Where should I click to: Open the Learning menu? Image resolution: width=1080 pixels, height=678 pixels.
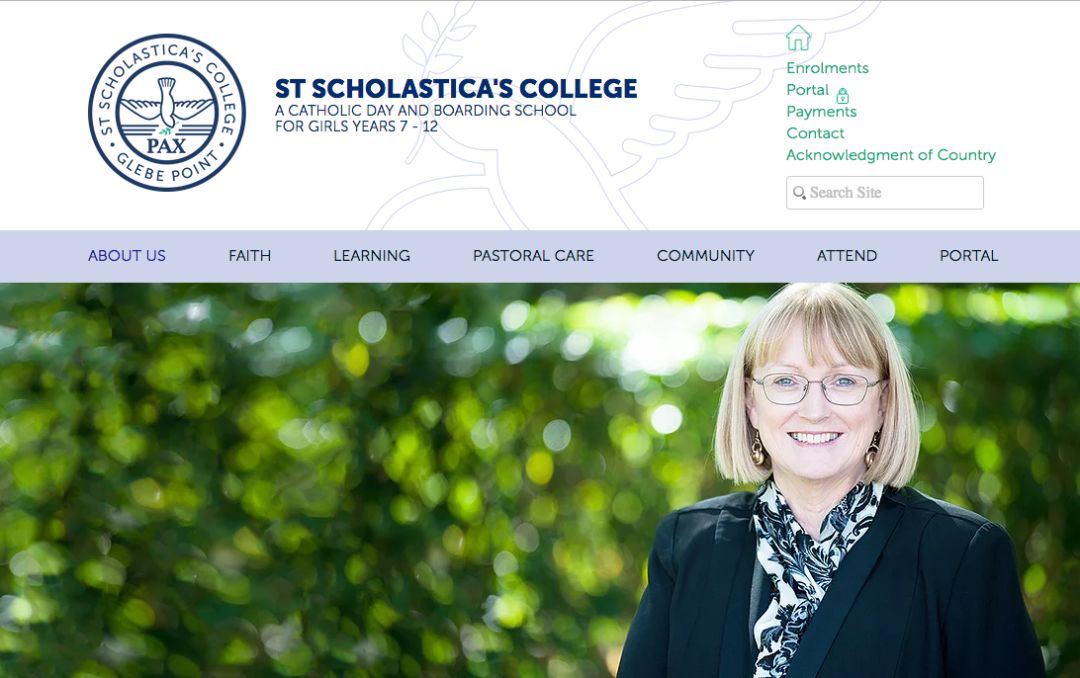(x=372, y=256)
